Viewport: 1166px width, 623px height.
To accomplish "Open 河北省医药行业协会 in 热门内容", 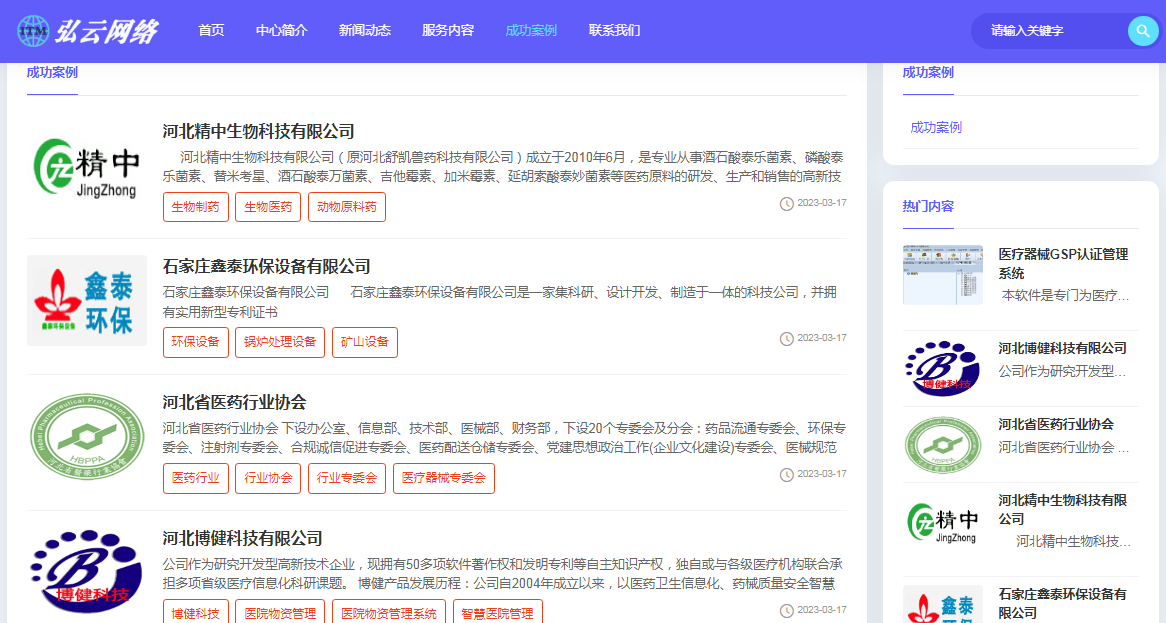I will [1056, 424].
